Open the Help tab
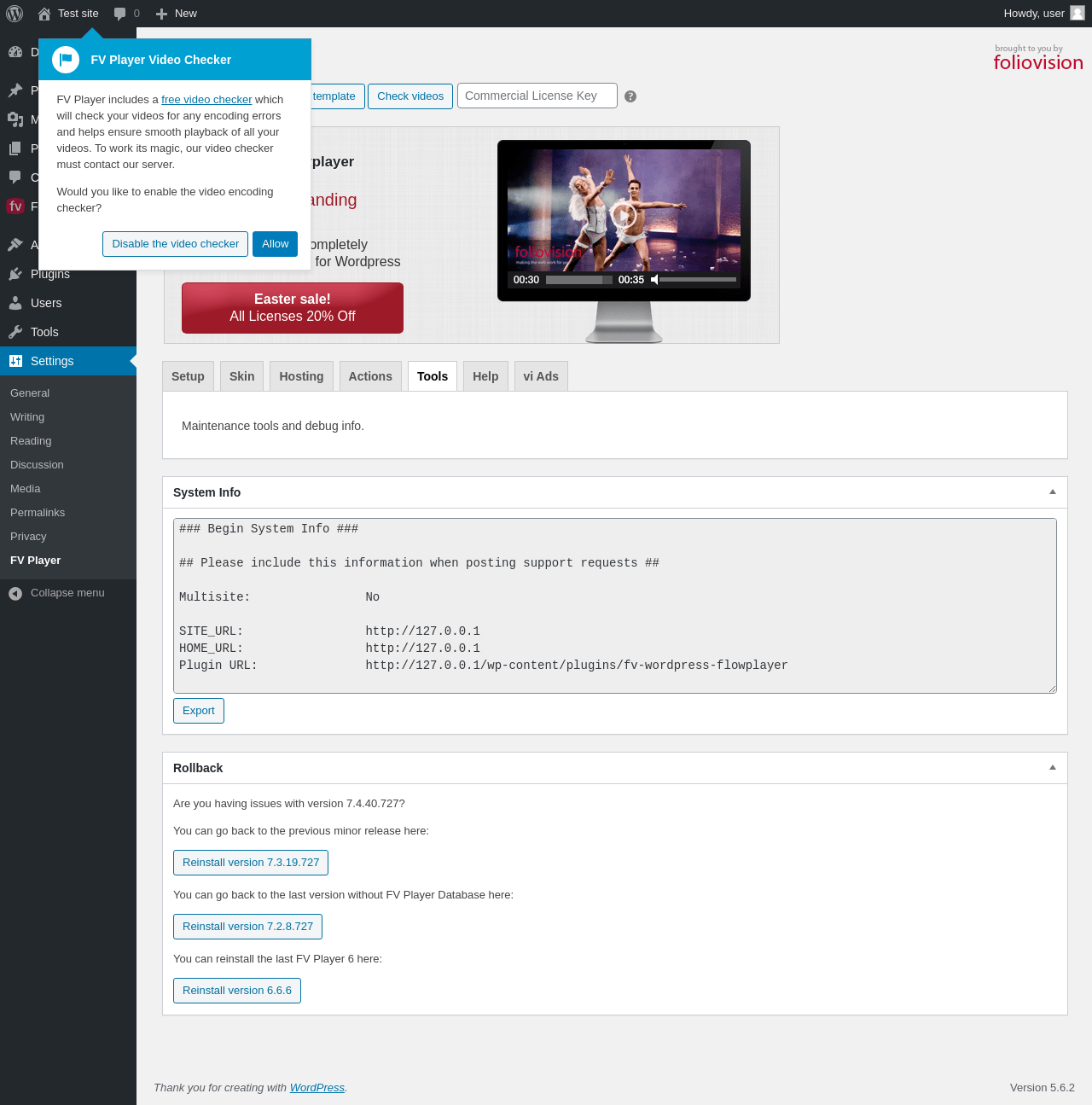 [485, 376]
